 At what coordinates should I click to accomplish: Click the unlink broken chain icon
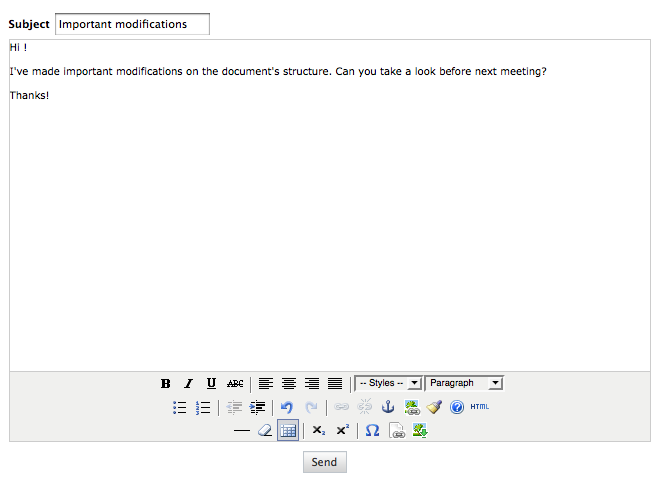[x=365, y=407]
